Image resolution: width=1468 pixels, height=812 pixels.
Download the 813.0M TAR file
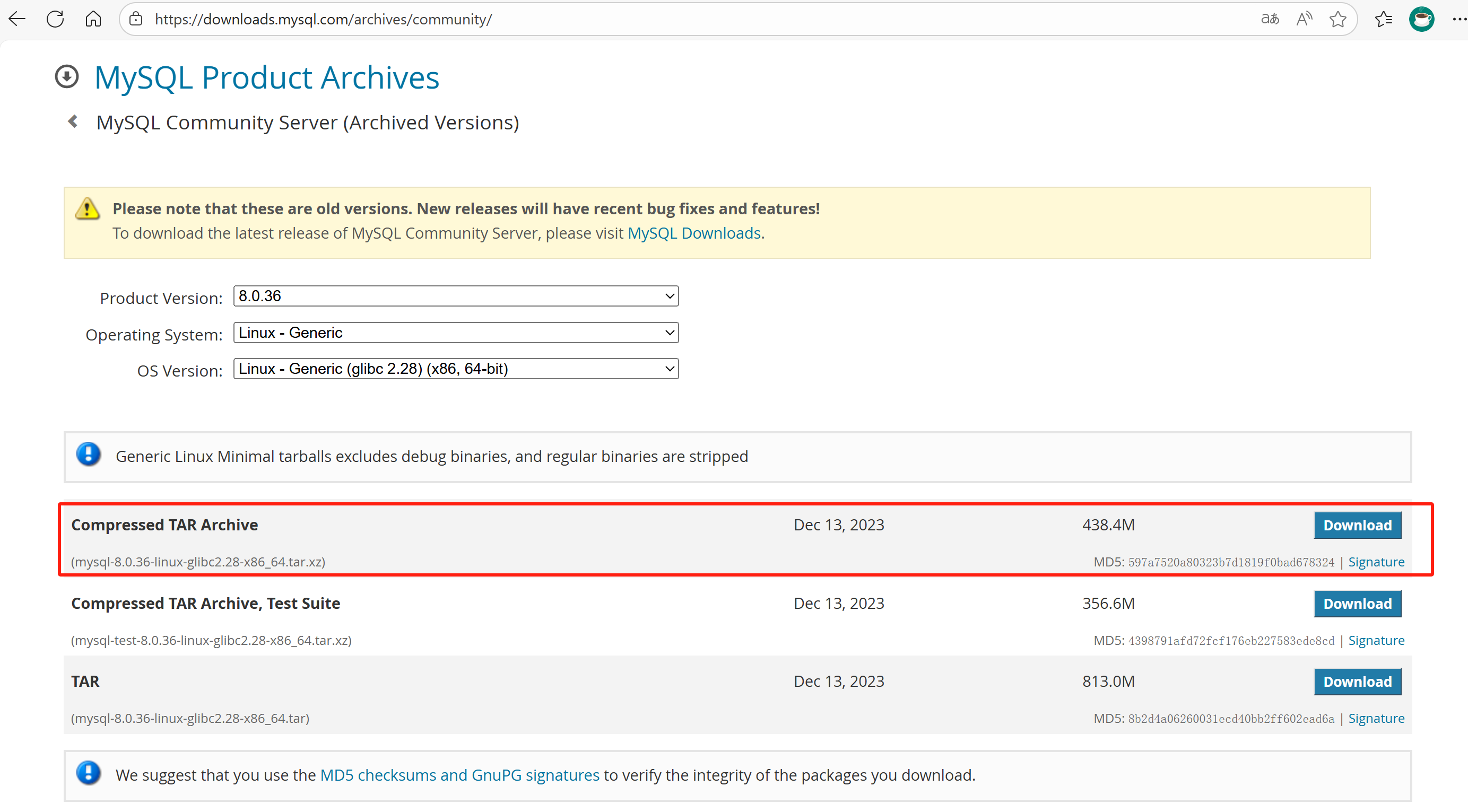(1357, 682)
